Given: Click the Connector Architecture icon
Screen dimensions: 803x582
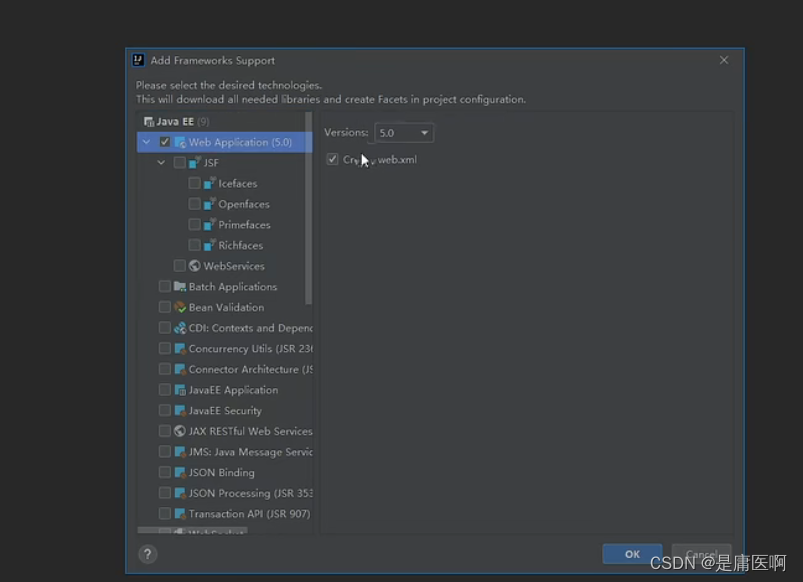Looking at the screenshot, I should coord(180,369).
